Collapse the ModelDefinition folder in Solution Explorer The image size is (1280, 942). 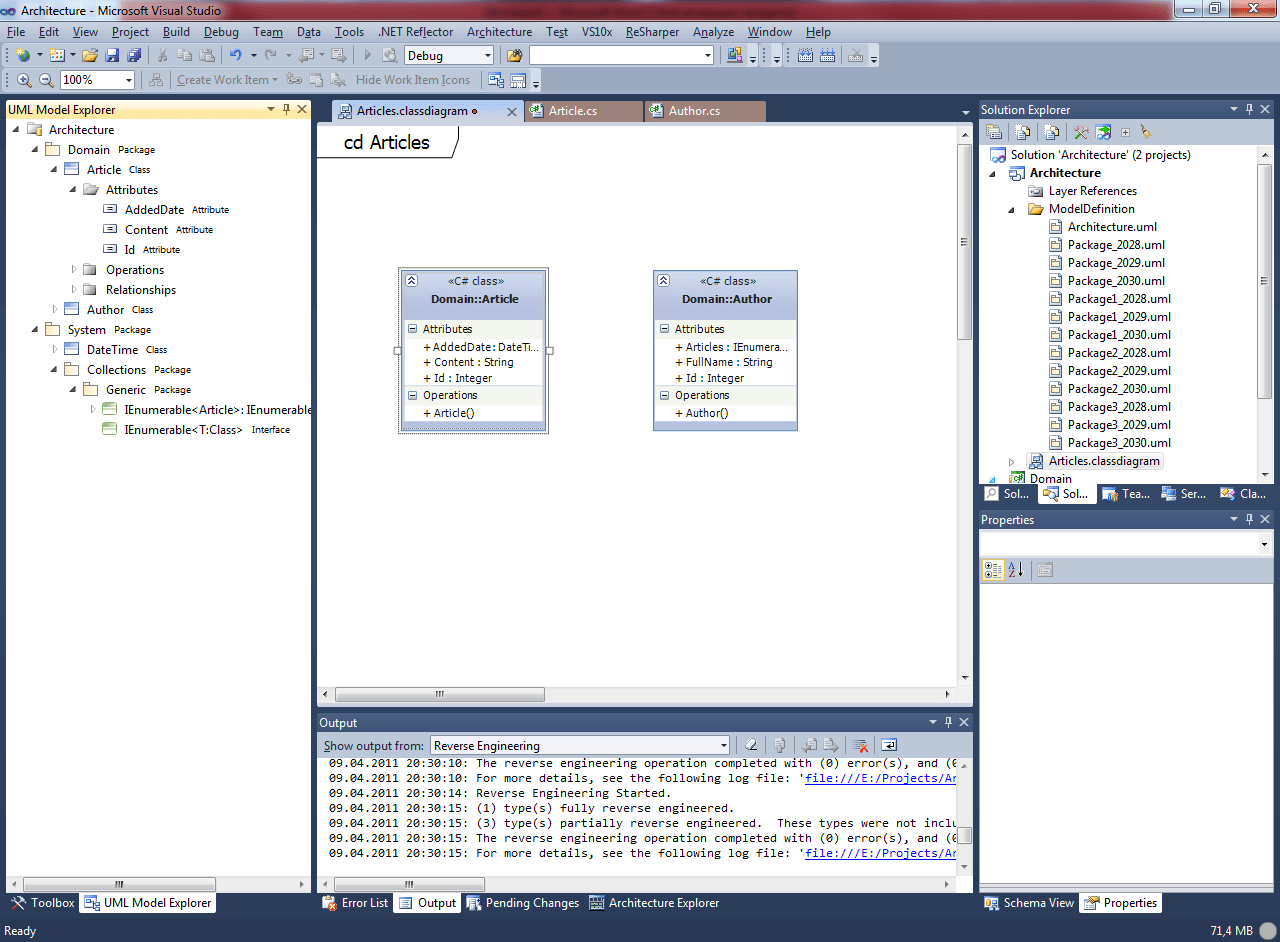tap(1011, 209)
